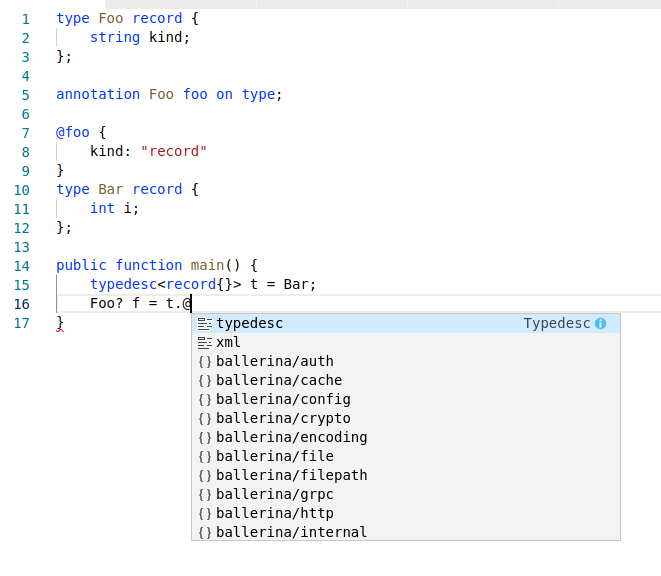Choose ballerina/filepath suggestion
This screenshot has width=661, height=576.
tap(406, 475)
